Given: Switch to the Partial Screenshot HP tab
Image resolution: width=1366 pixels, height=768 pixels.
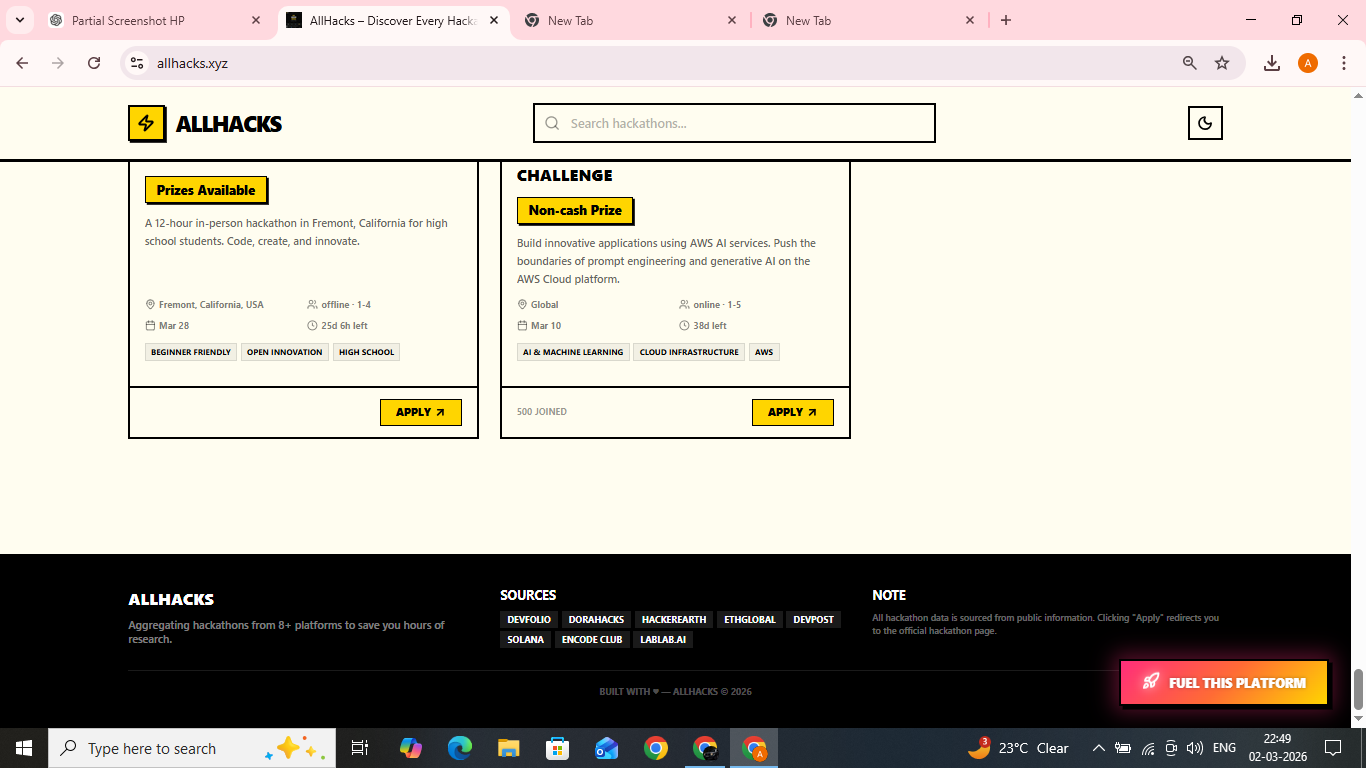Looking at the screenshot, I should [150, 20].
